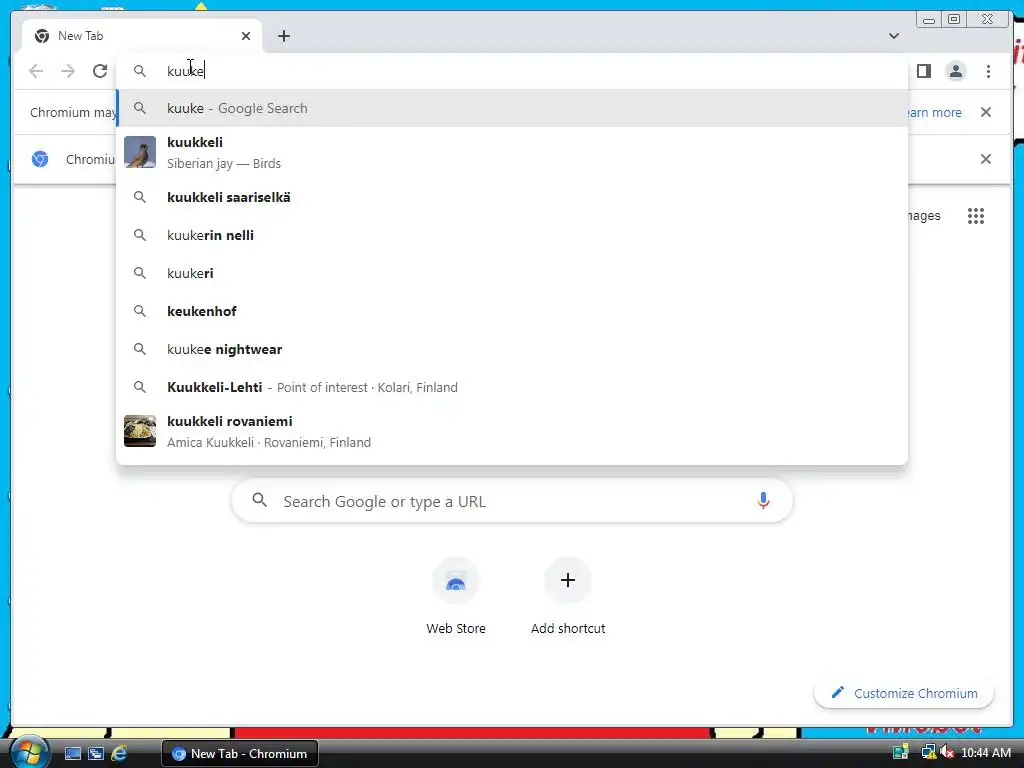Dismiss the second Chromium infobar
This screenshot has width=1024, height=768.
[x=985, y=159]
